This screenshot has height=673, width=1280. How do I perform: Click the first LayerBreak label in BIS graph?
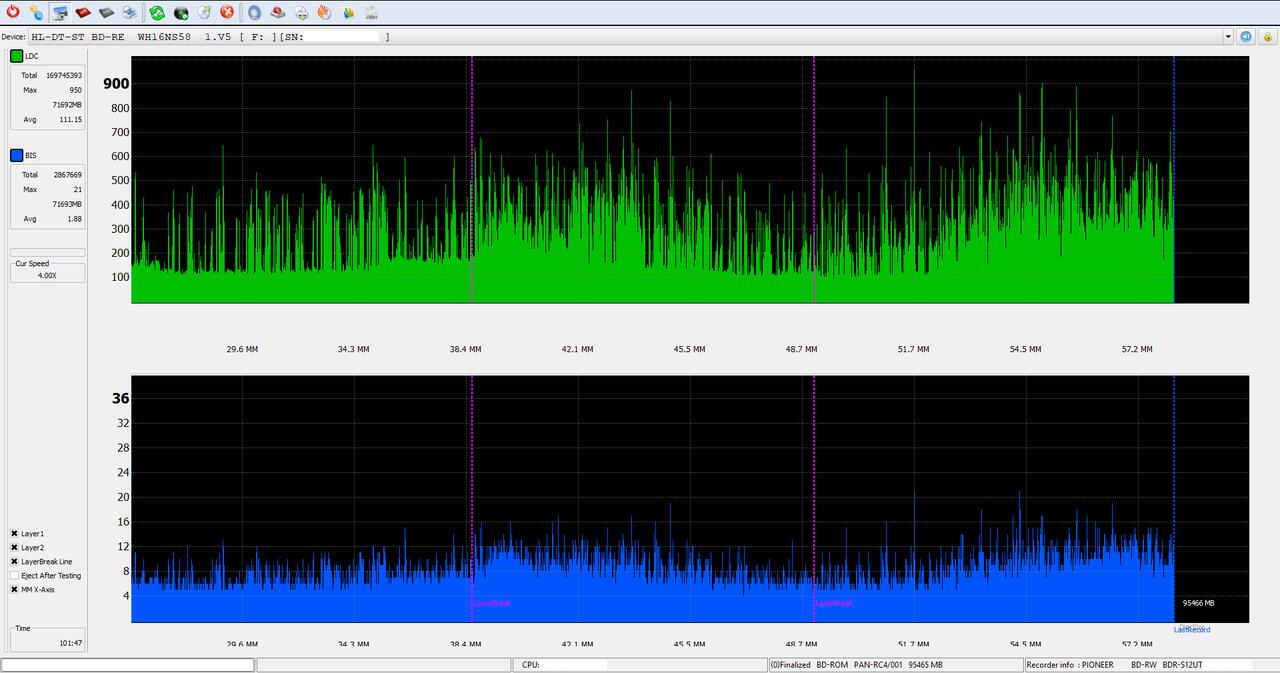(x=491, y=603)
